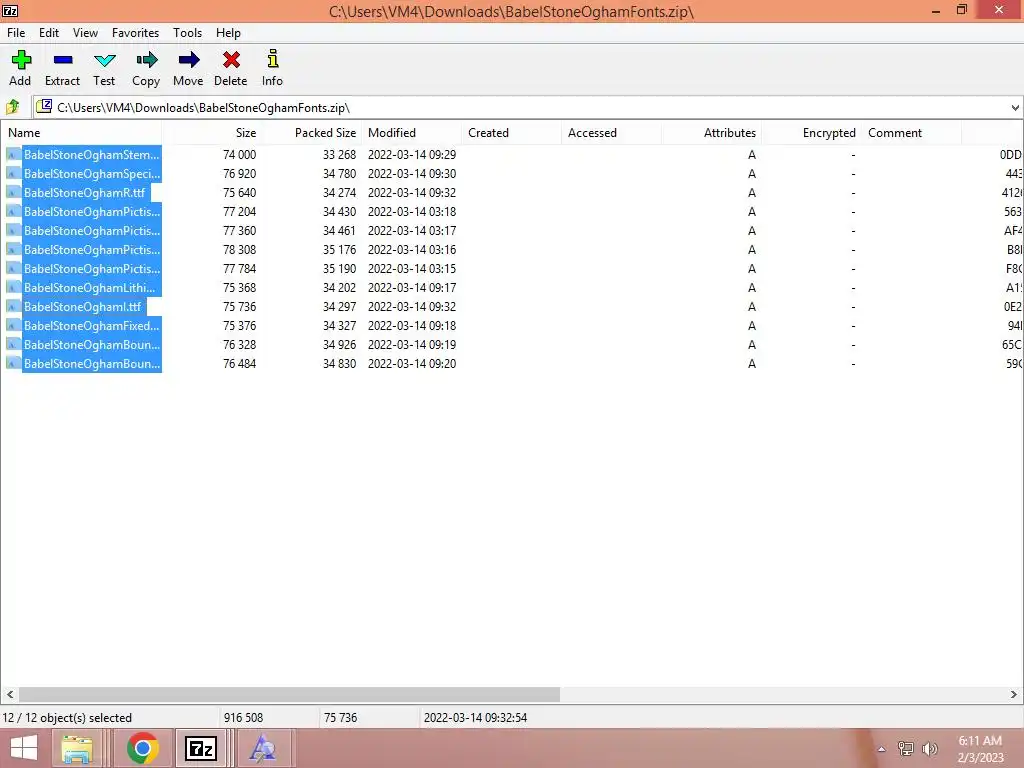Click the green Add toolbar icon
This screenshot has width=1024, height=768.
[x=21, y=60]
